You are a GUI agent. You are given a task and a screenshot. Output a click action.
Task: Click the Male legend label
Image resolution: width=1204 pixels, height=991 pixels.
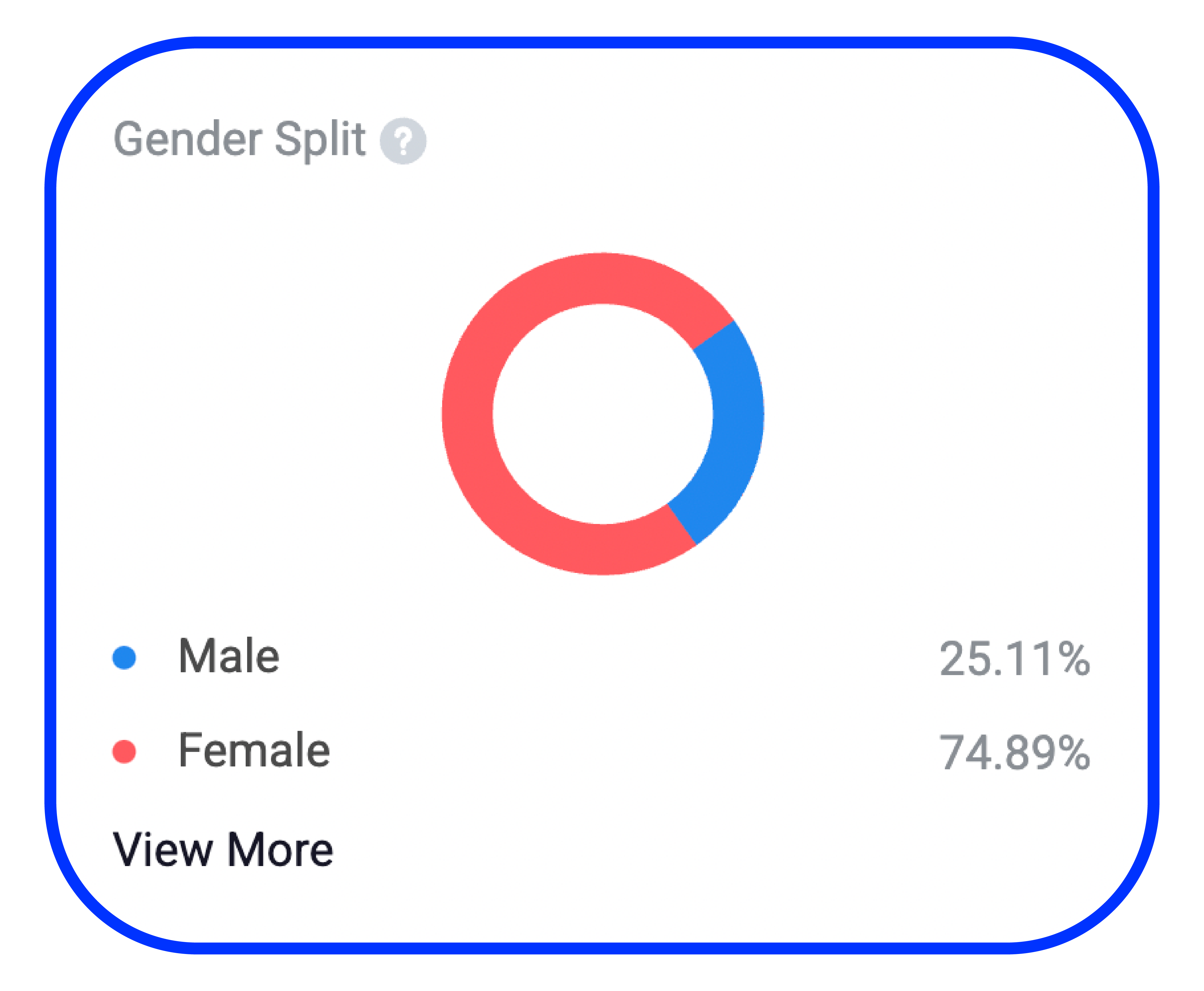tap(229, 657)
